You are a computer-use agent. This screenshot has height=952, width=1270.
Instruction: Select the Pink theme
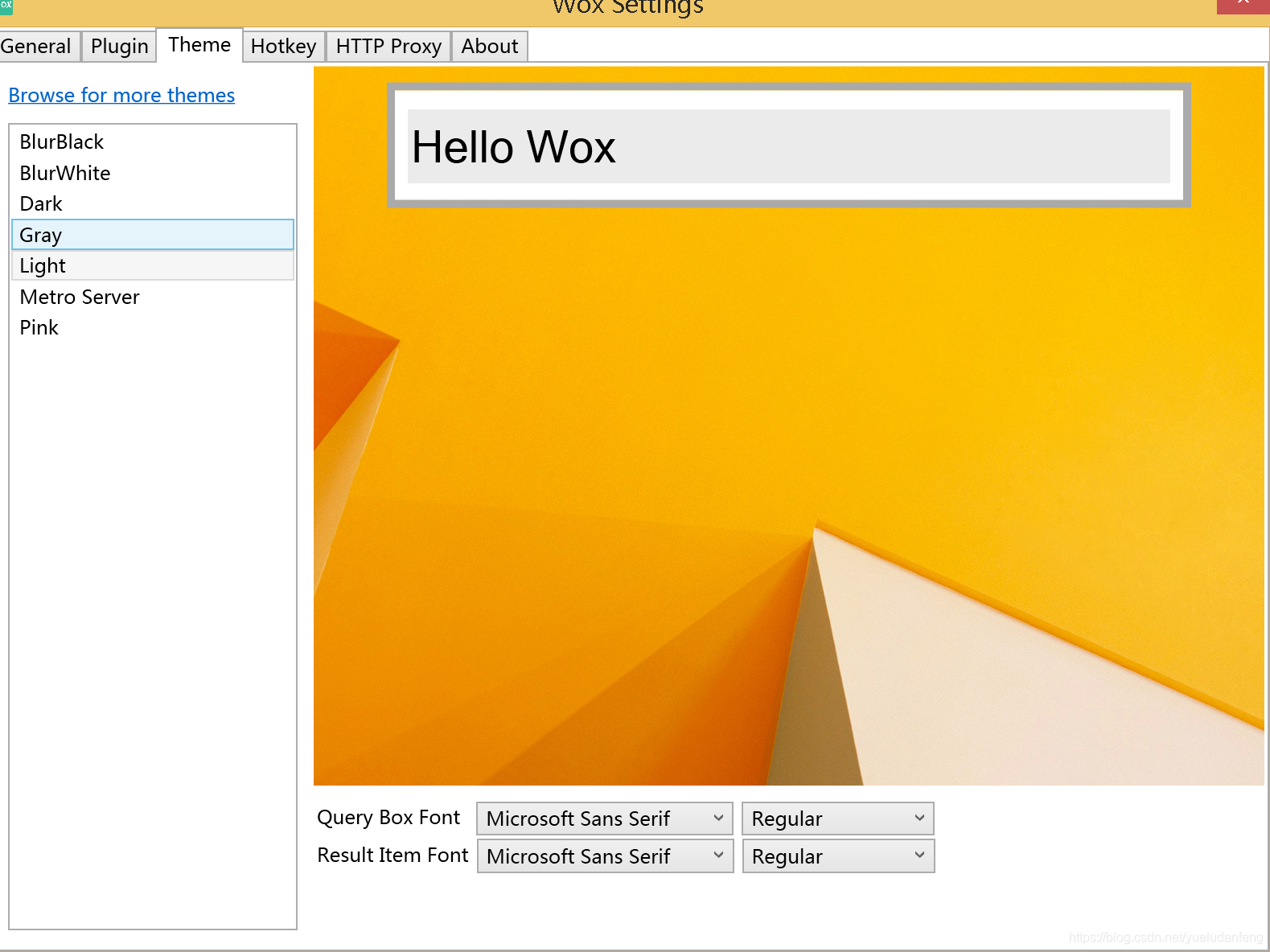pyautogui.click(x=153, y=327)
